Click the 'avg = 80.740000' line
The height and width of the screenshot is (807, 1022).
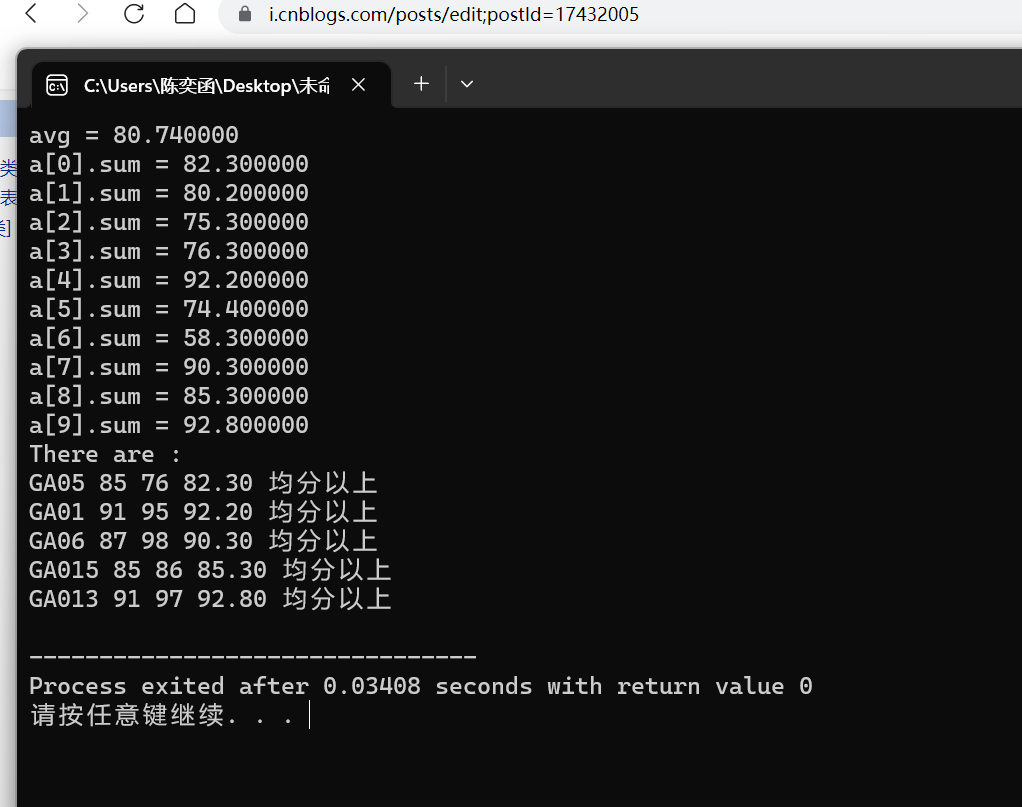pyautogui.click(x=134, y=135)
